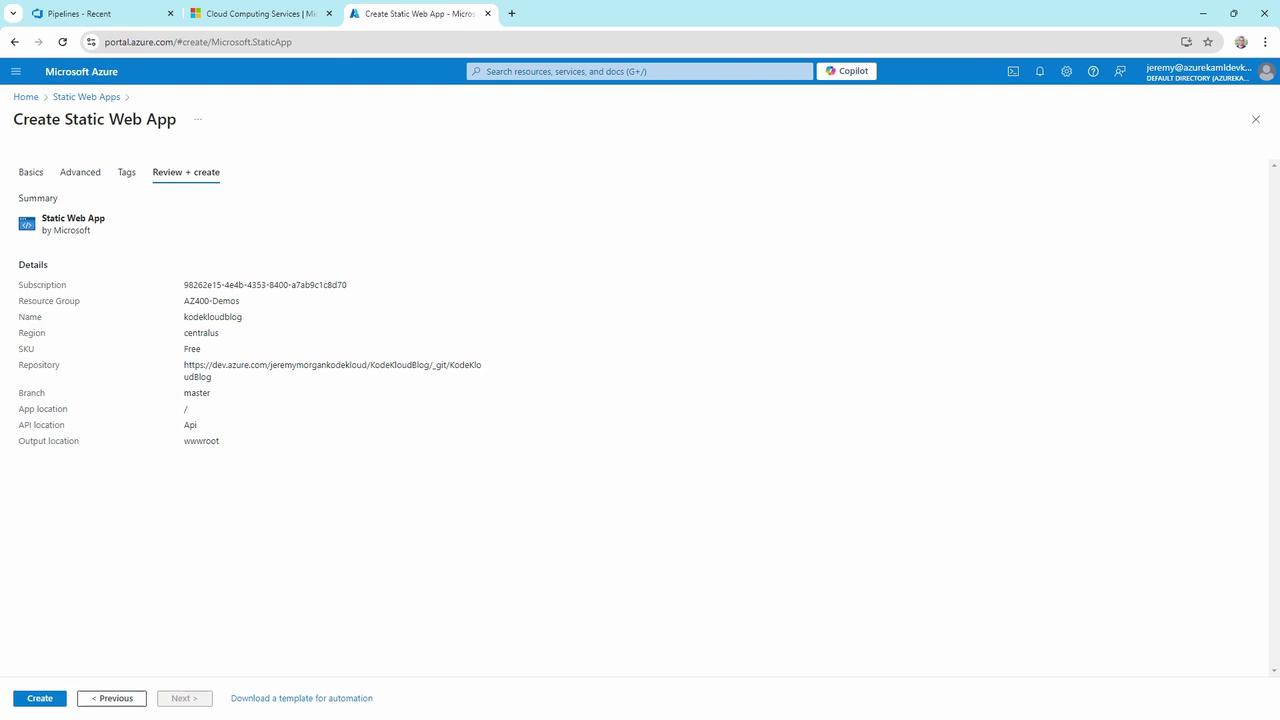Viewport: 1280px width, 720px height.
Task: Close the Create Static Web App blade
Action: pyautogui.click(x=1256, y=119)
